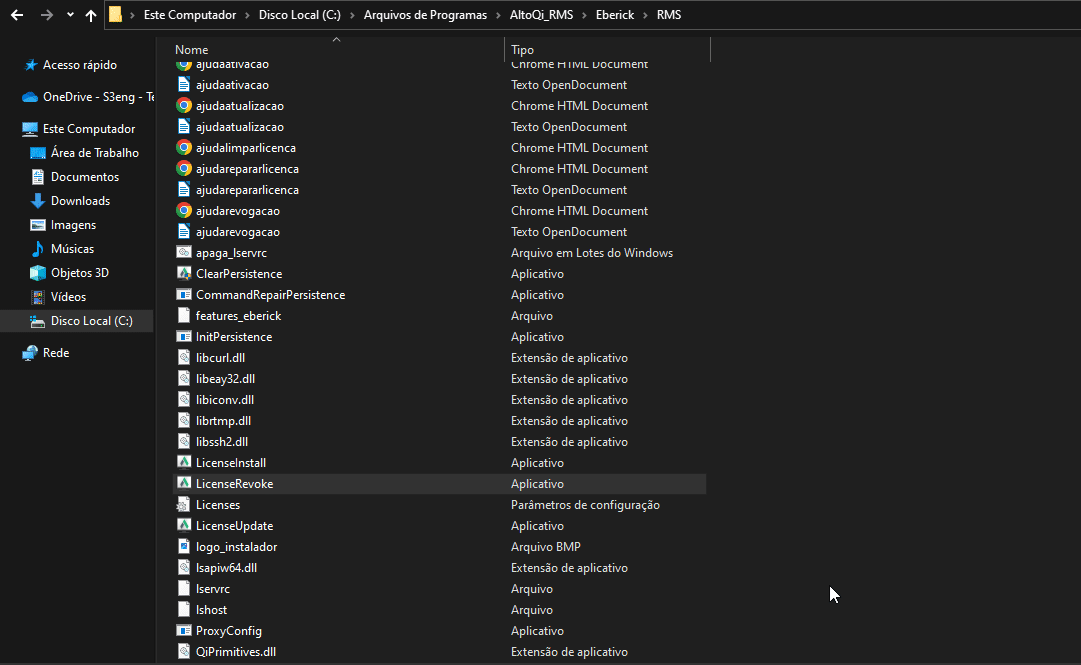Go up one folder level arrow
This screenshot has width=1081, height=665.
coord(91,14)
